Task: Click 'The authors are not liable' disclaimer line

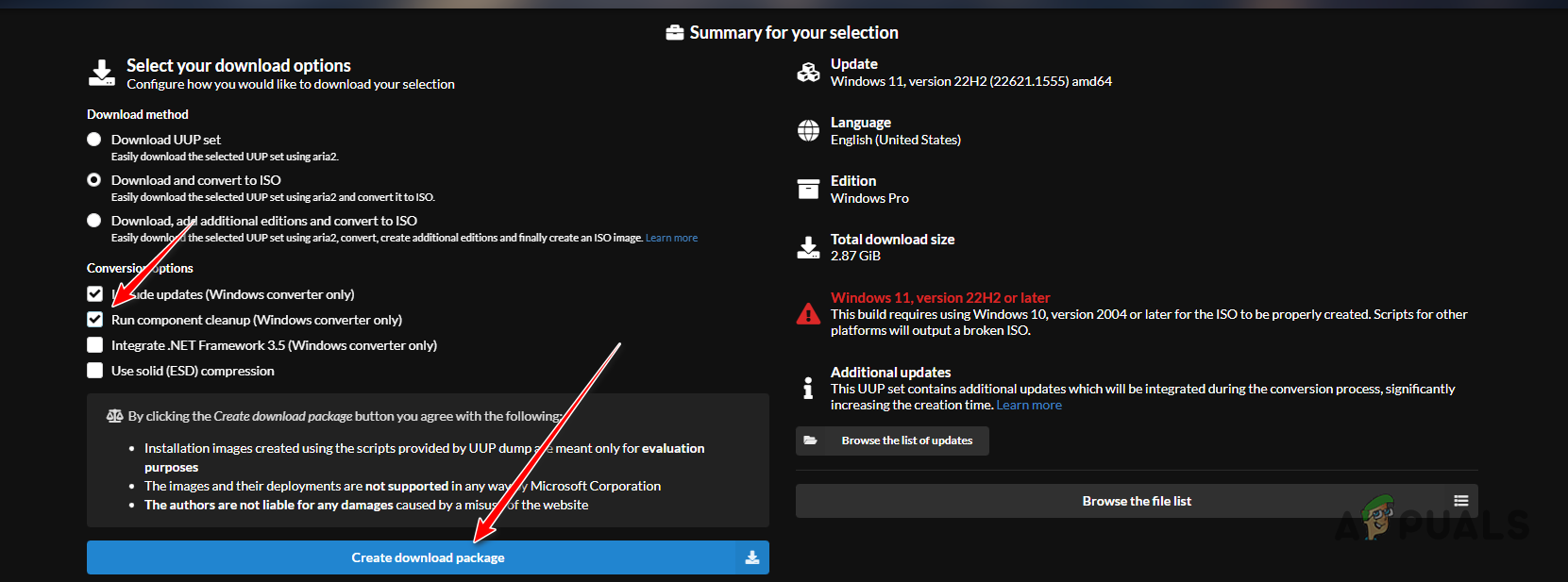Action: coord(366,505)
